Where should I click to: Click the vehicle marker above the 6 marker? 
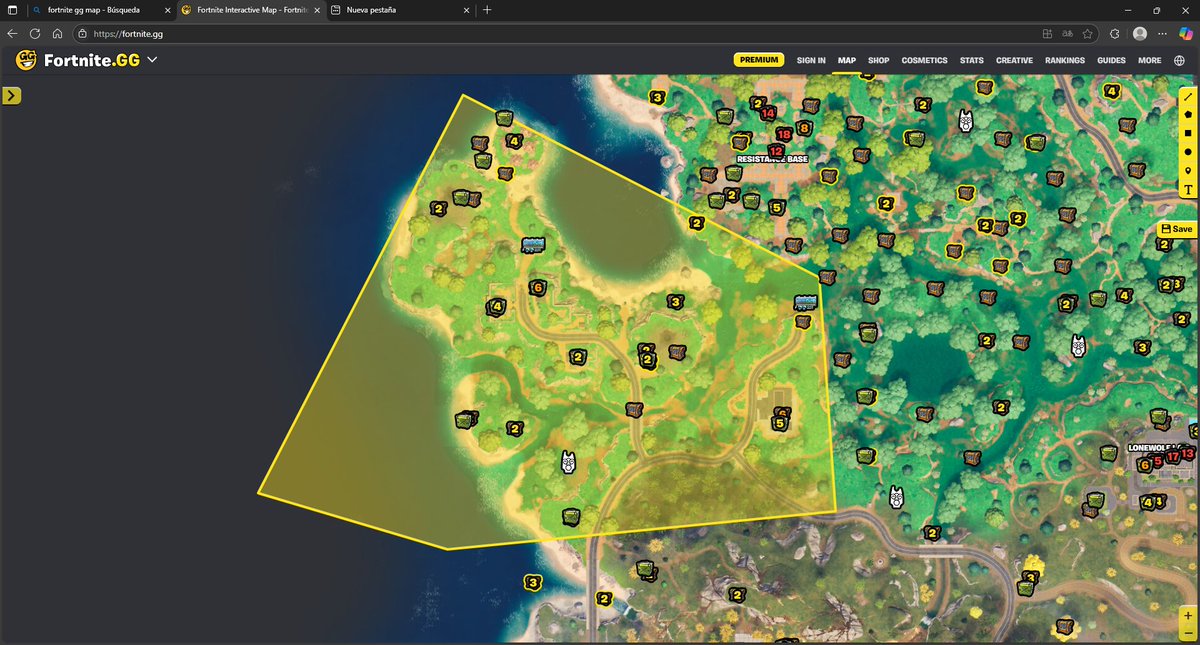(534, 245)
